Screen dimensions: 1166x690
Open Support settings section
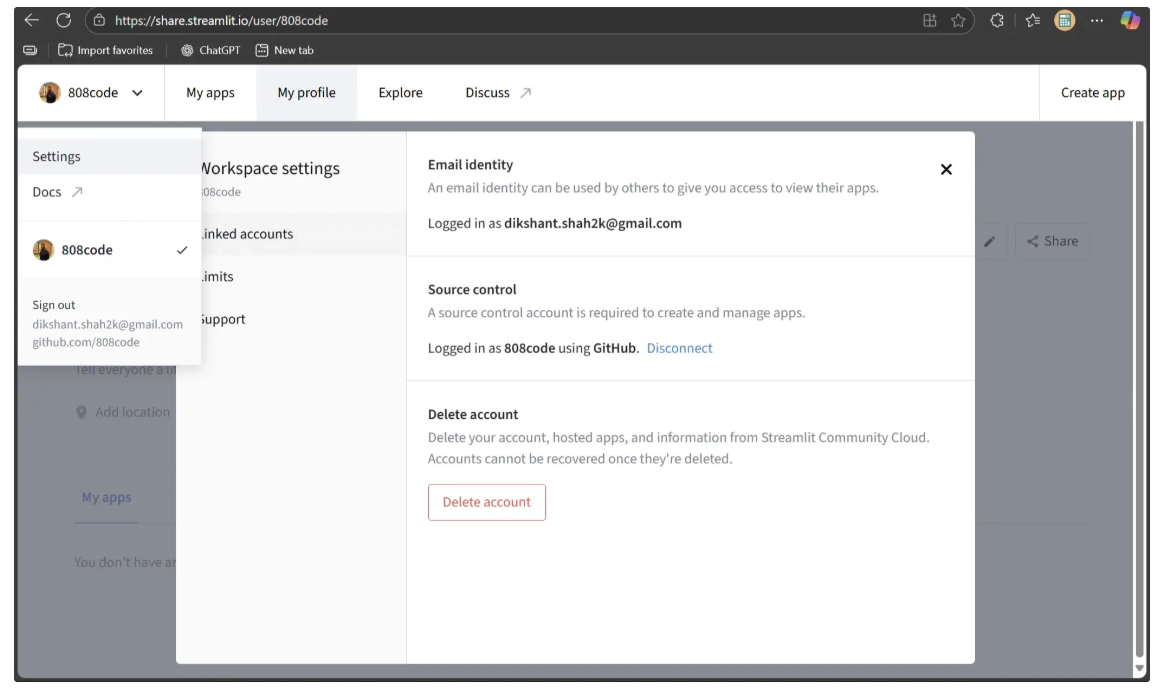[303, 319]
